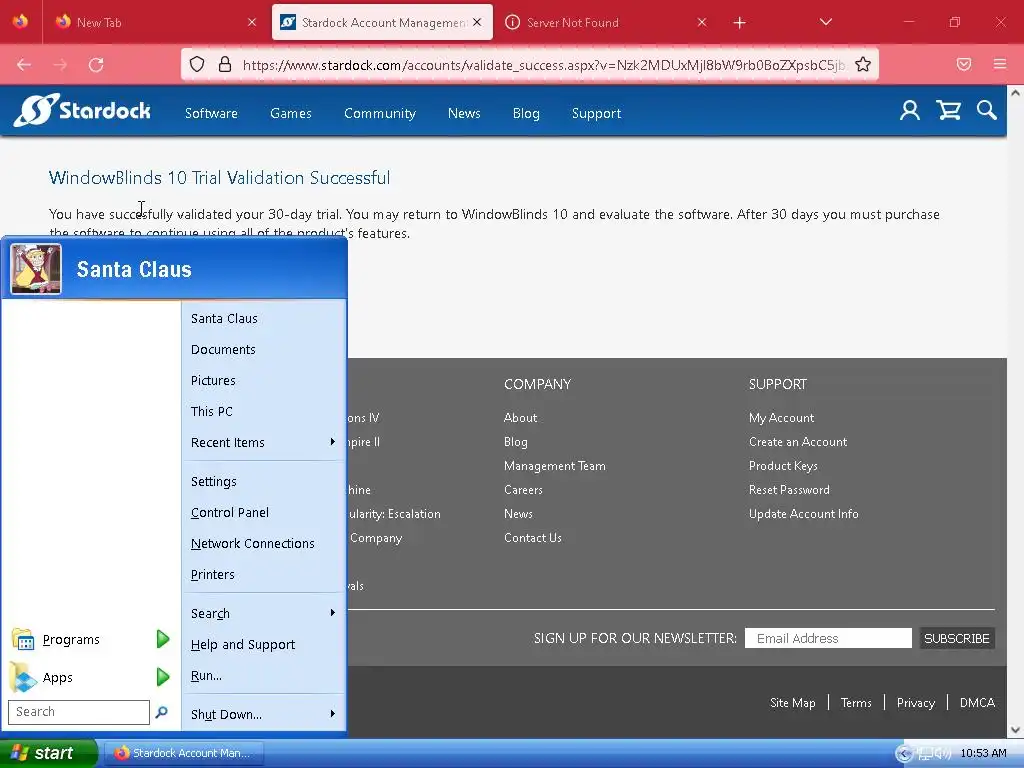Click the newsletter Email Address field
The height and width of the screenshot is (768, 1024).
[828, 638]
